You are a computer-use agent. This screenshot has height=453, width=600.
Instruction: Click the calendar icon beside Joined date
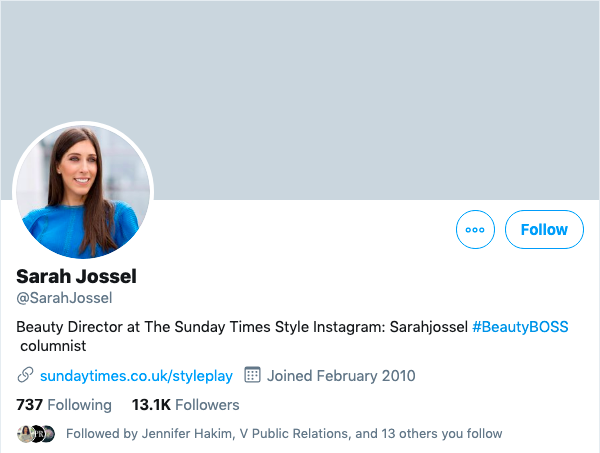coord(252,376)
